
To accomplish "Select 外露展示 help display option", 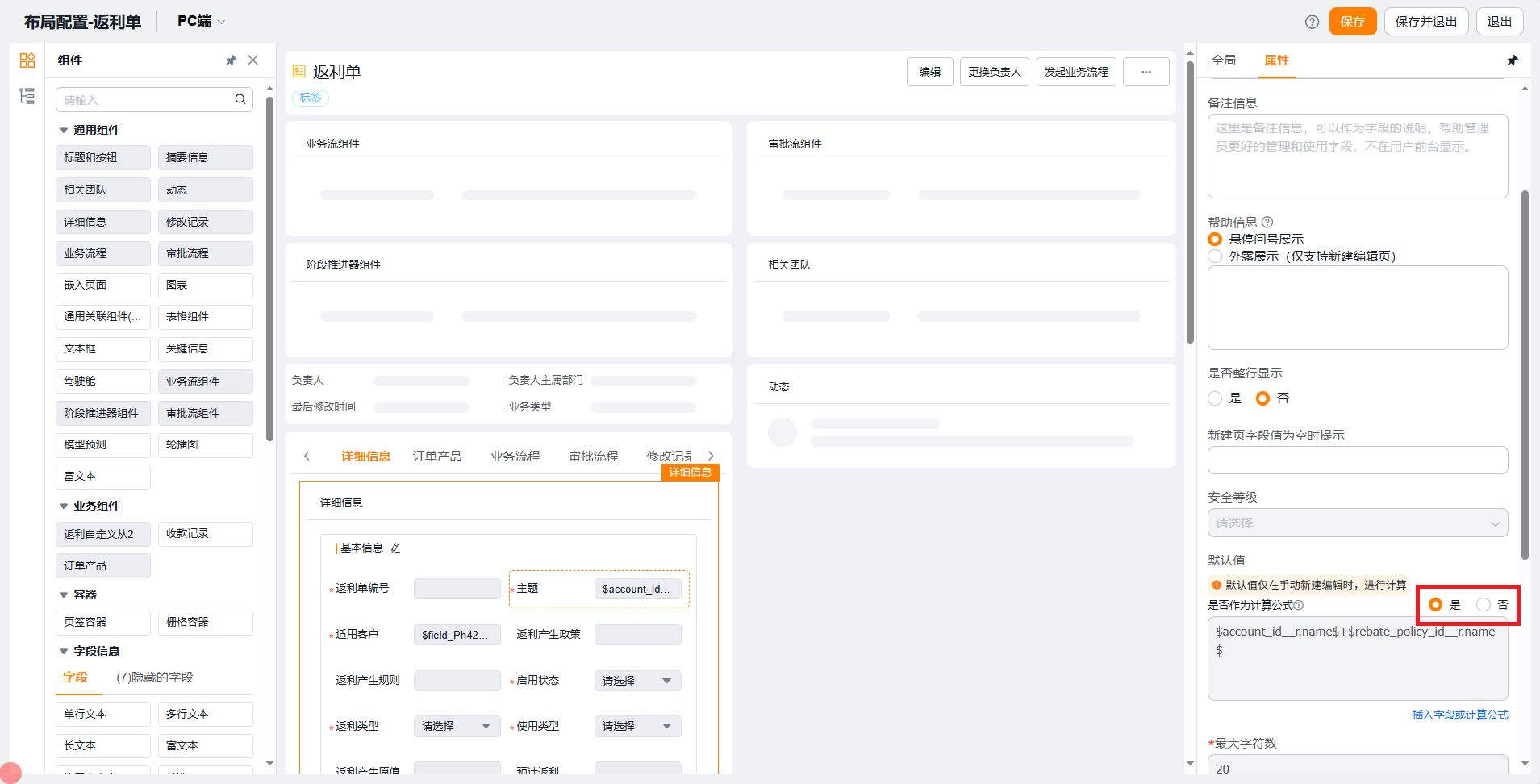I will tap(1215, 256).
